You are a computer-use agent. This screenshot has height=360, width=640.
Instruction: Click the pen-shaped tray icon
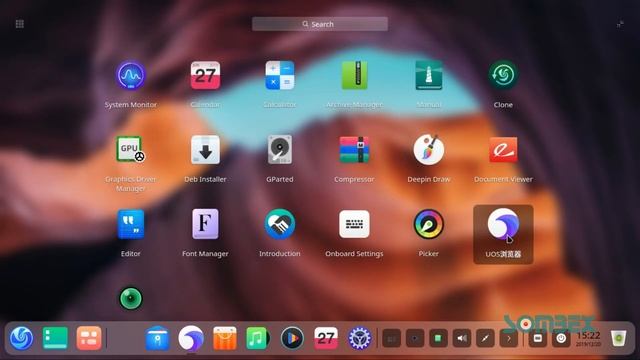(485, 338)
